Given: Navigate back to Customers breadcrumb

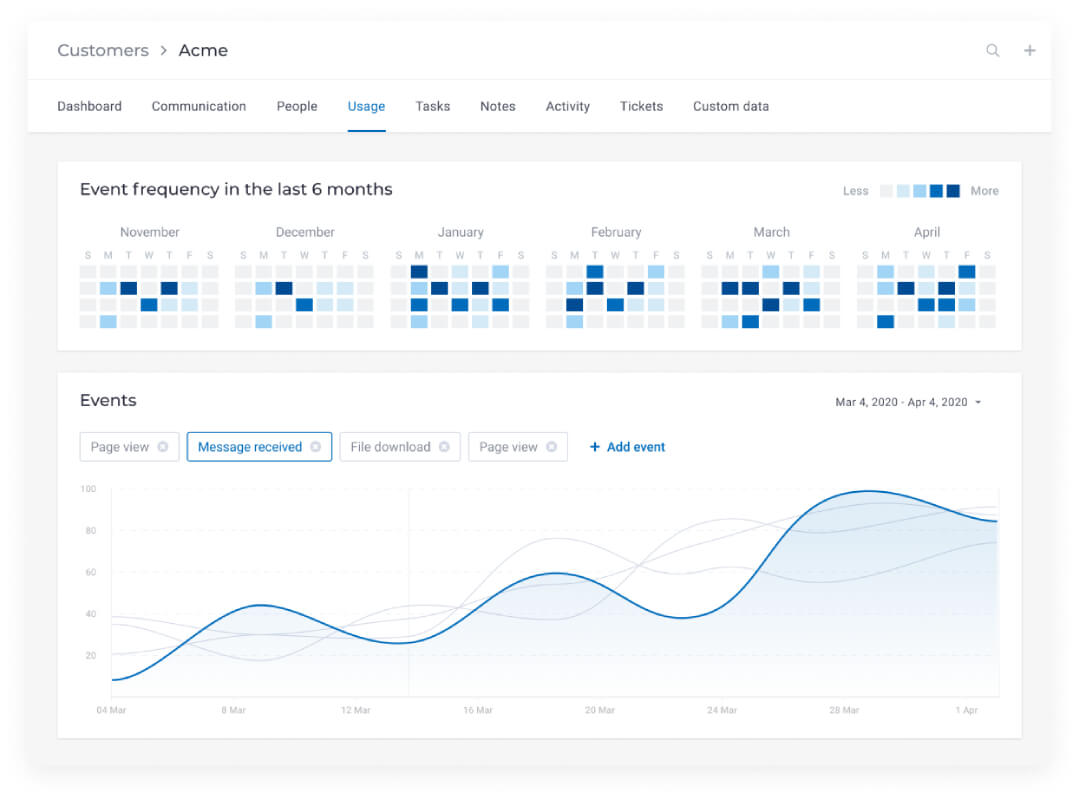Looking at the screenshot, I should [x=103, y=50].
